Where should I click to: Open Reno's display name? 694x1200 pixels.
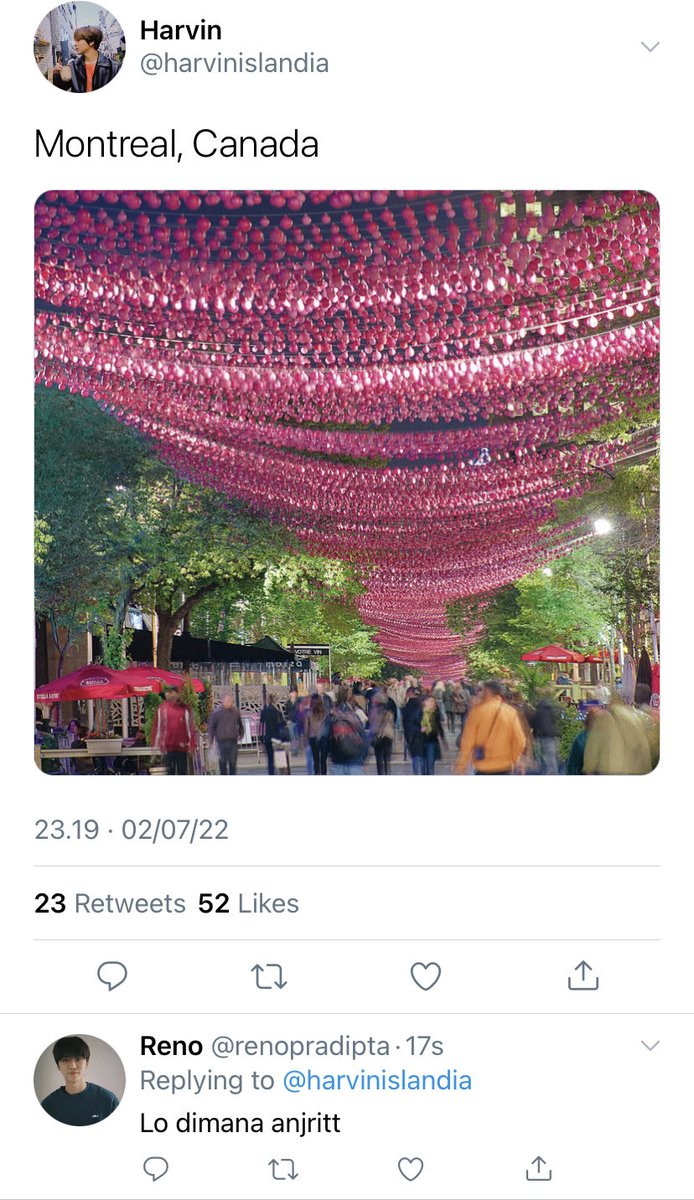pyautogui.click(x=170, y=1046)
